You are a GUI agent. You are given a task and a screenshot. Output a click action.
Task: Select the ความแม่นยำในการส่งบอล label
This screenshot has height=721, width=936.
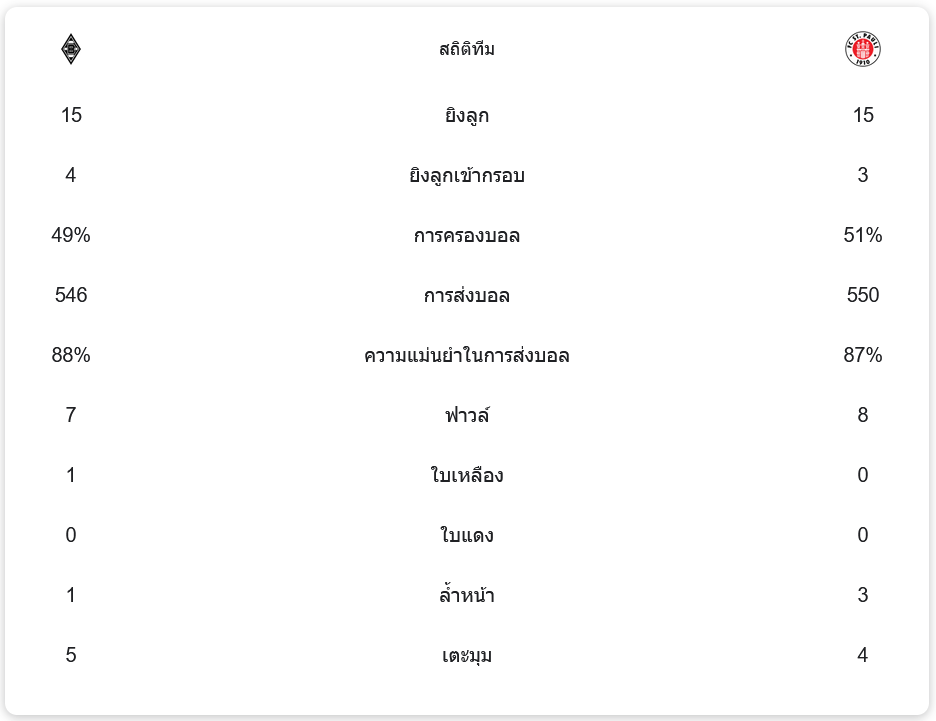pyautogui.click(x=467, y=355)
